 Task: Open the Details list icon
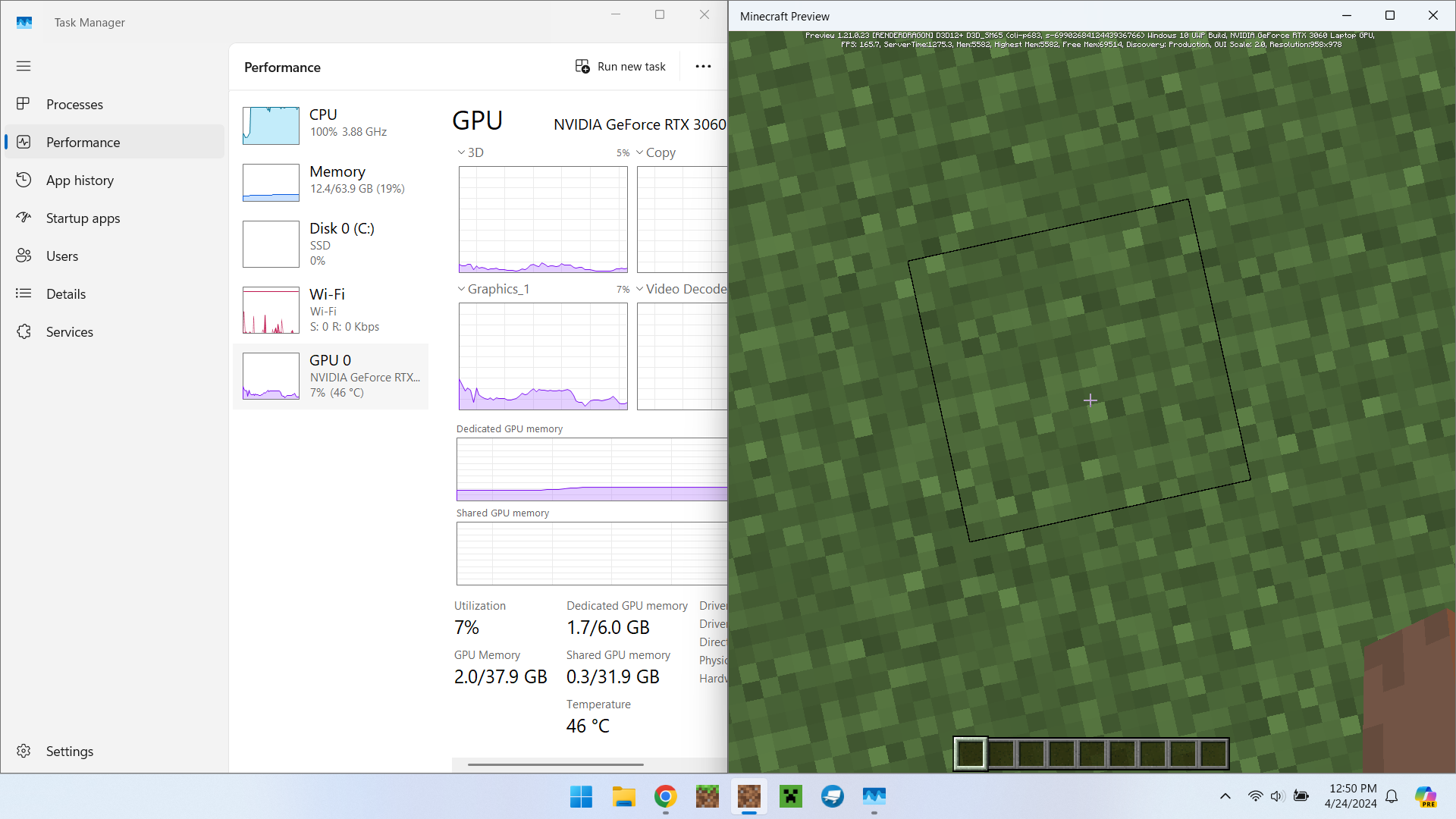24,293
